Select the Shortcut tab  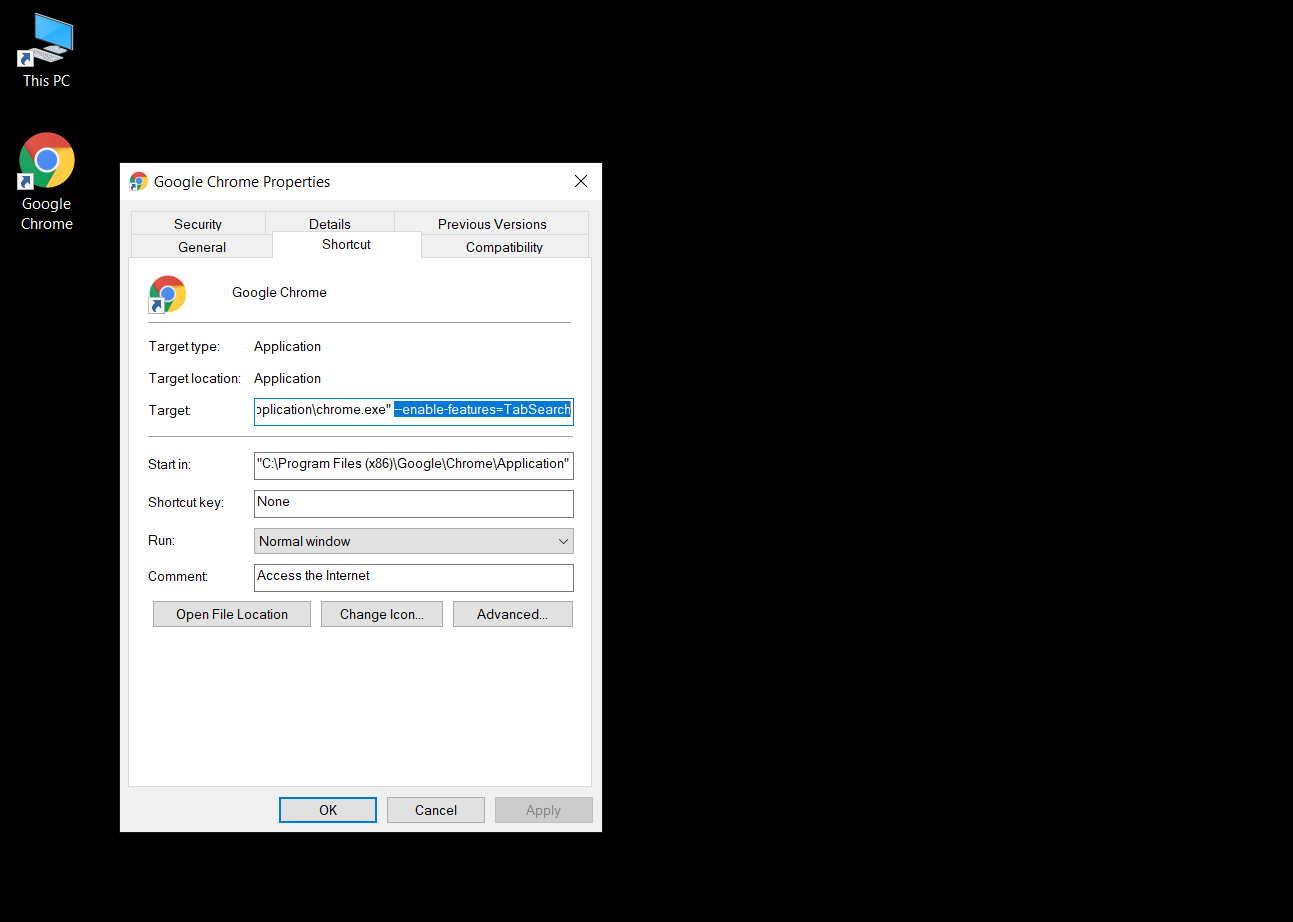tap(346, 244)
